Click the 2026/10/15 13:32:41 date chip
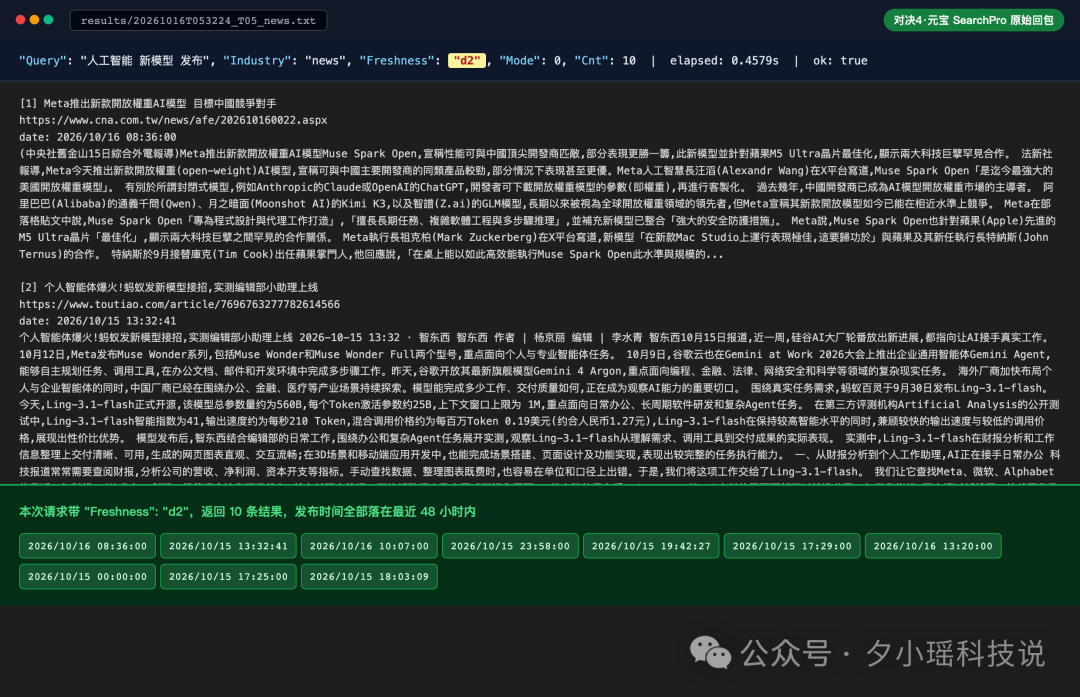1080x697 pixels. point(229,546)
